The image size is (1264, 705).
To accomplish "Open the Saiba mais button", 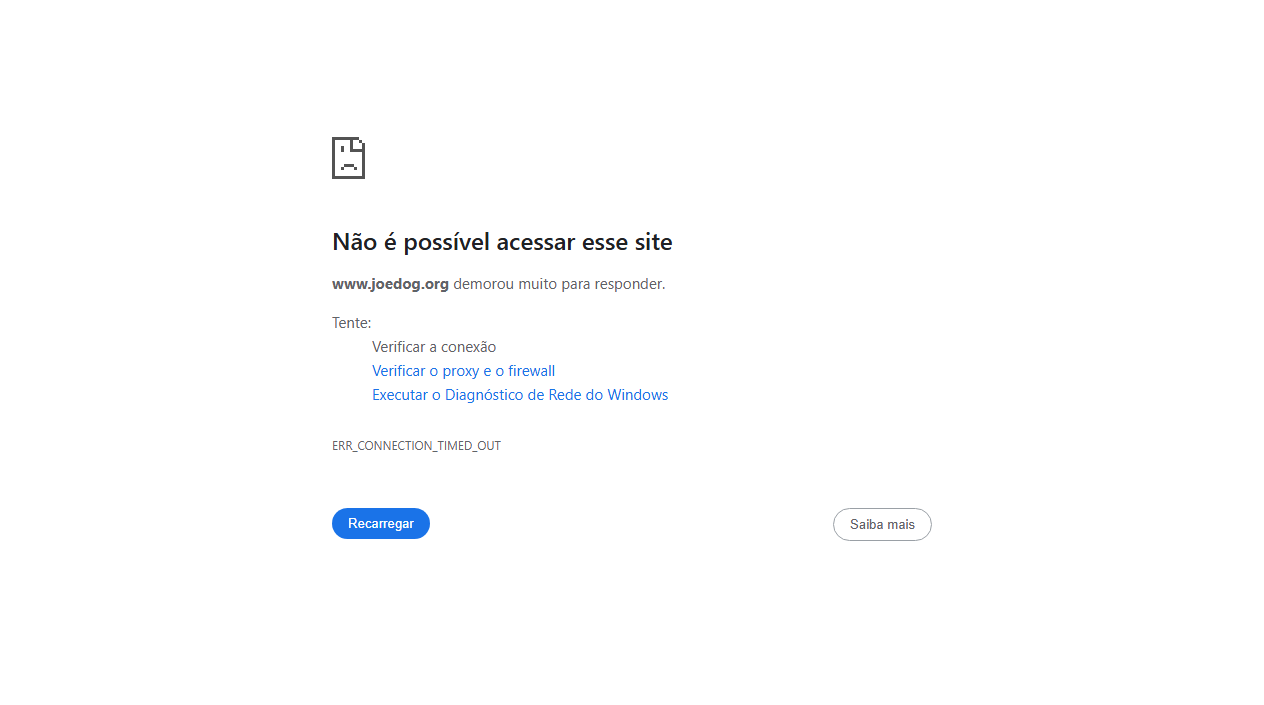I will pyautogui.click(x=882, y=525).
